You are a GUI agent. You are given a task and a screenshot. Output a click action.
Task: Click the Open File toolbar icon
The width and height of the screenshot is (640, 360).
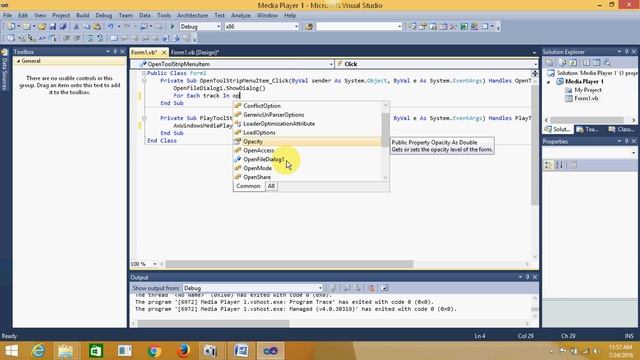click(x=42, y=27)
